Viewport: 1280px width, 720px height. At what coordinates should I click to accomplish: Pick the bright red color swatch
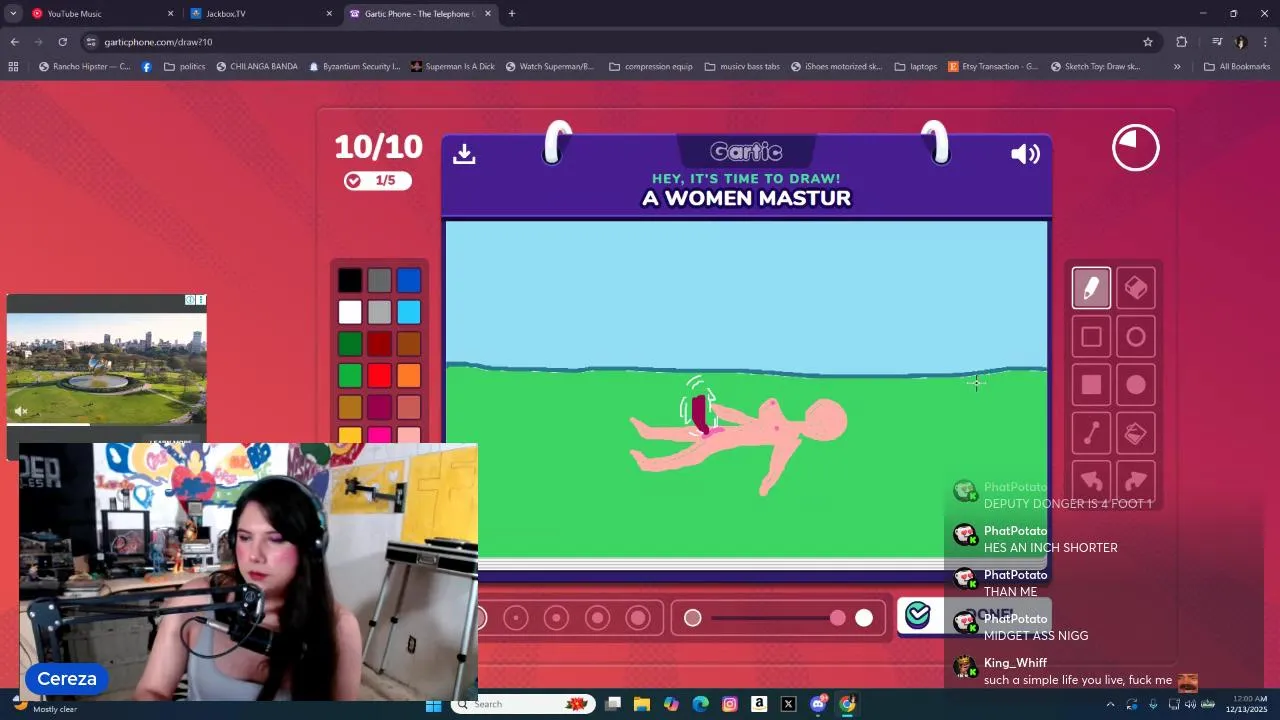tap(379, 376)
